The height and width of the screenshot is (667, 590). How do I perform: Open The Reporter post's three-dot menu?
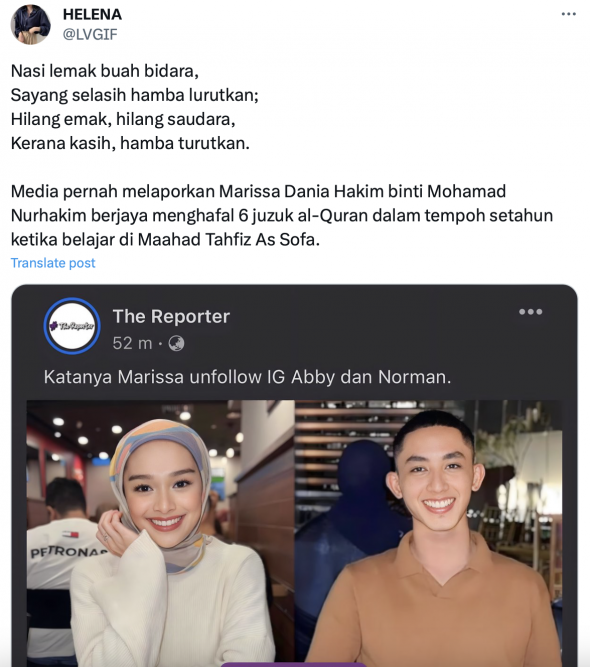click(x=530, y=312)
